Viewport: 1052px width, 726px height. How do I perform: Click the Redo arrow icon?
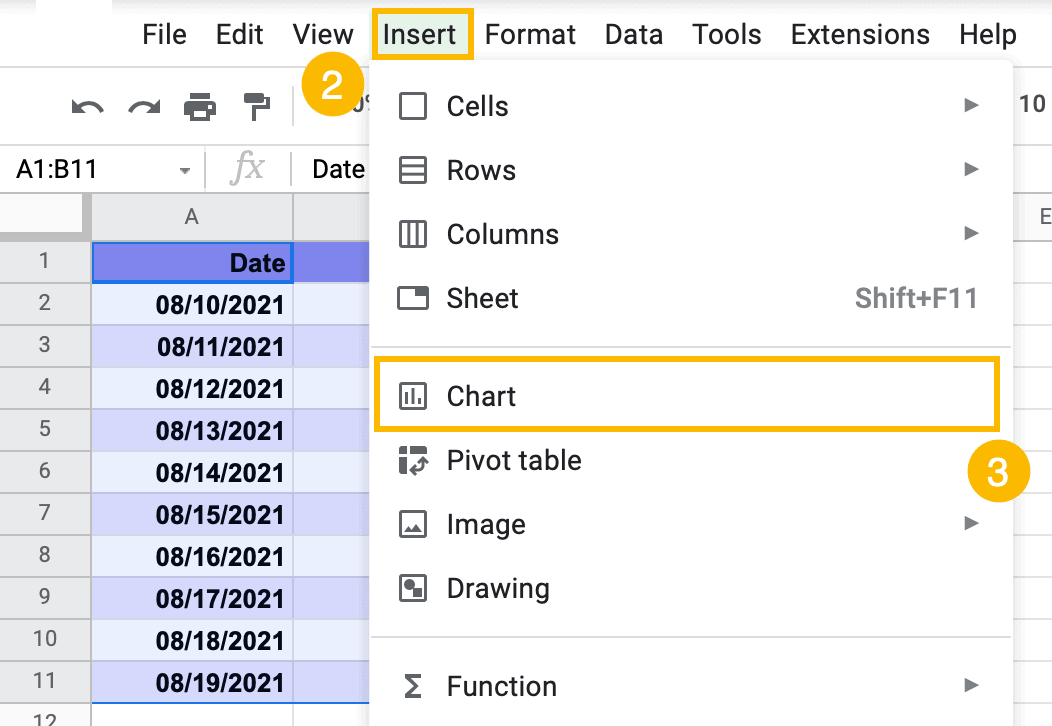(x=144, y=106)
